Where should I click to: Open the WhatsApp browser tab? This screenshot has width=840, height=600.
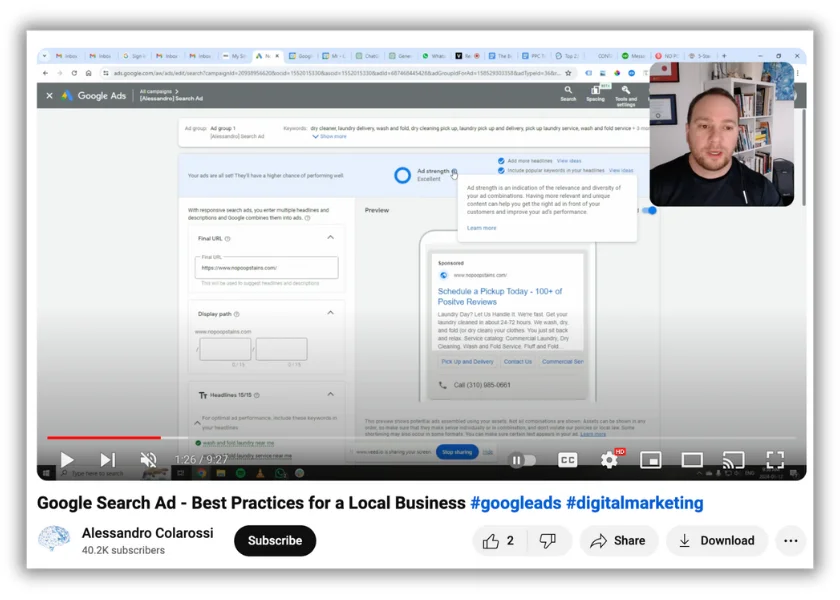coord(433,56)
